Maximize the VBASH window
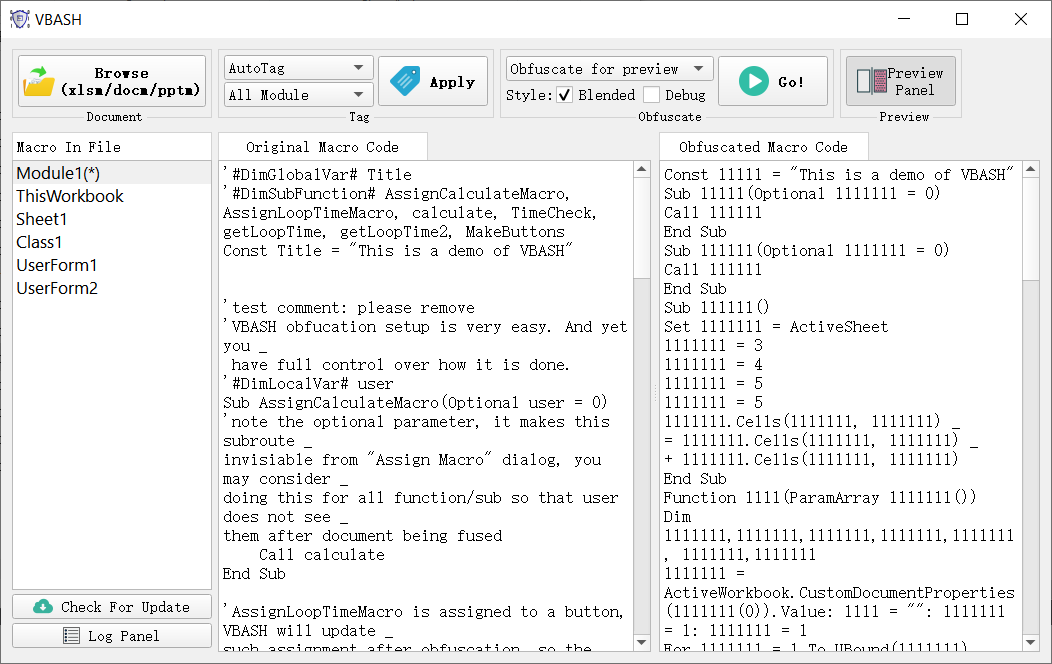The width and height of the screenshot is (1052, 664). [962, 19]
